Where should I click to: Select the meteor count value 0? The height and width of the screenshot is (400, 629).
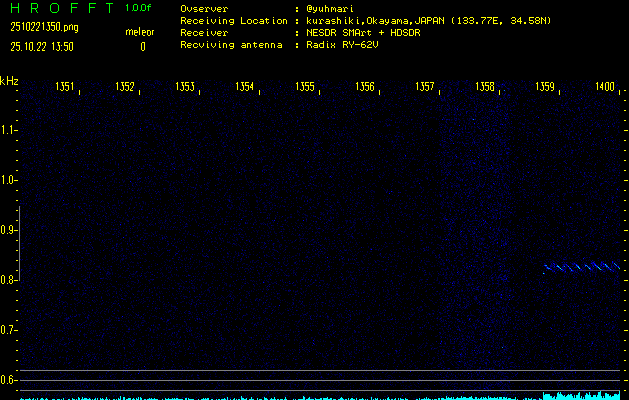pos(143,47)
